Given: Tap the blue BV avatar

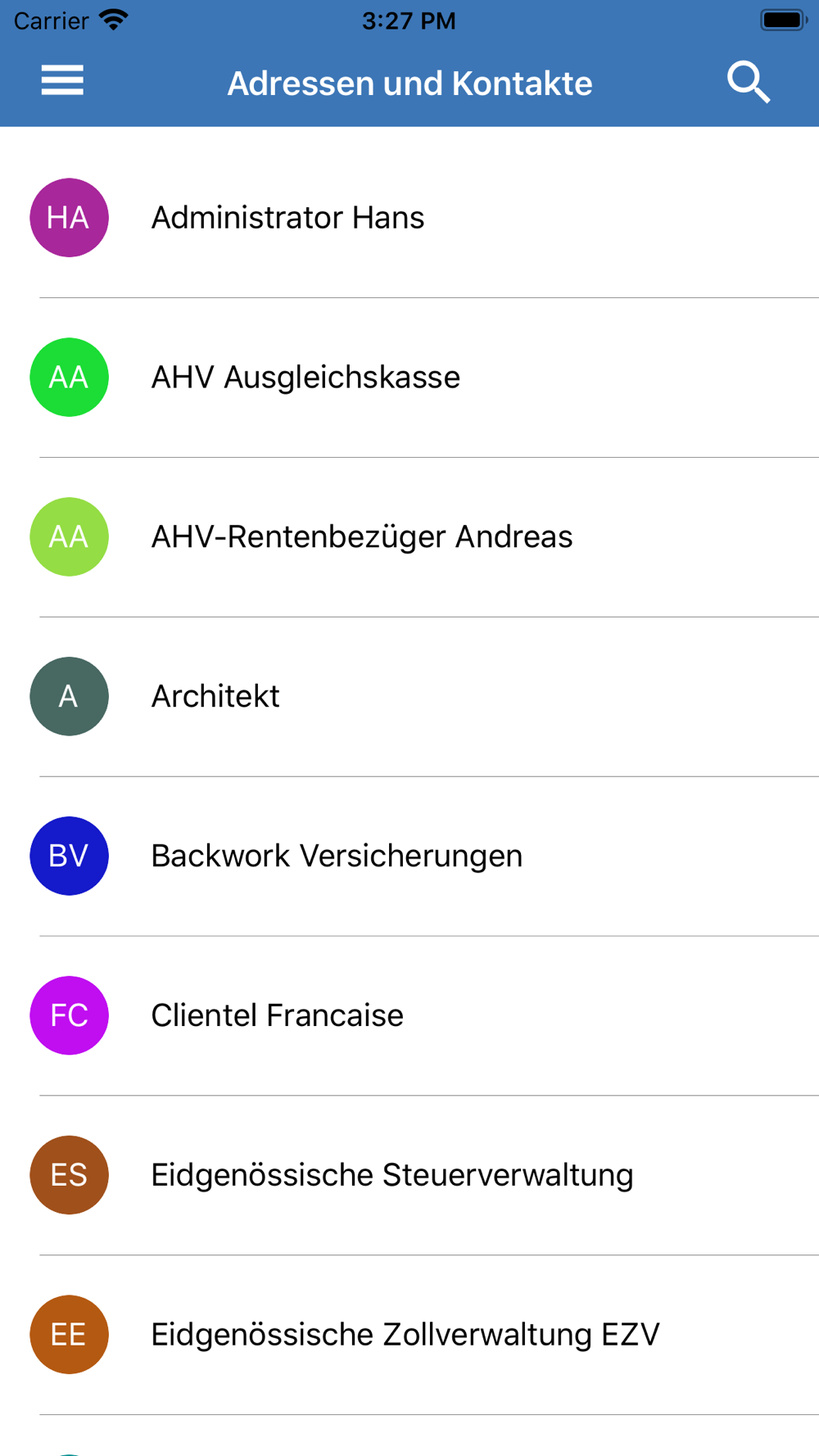Looking at the screenshot, I should click(69, 856).
